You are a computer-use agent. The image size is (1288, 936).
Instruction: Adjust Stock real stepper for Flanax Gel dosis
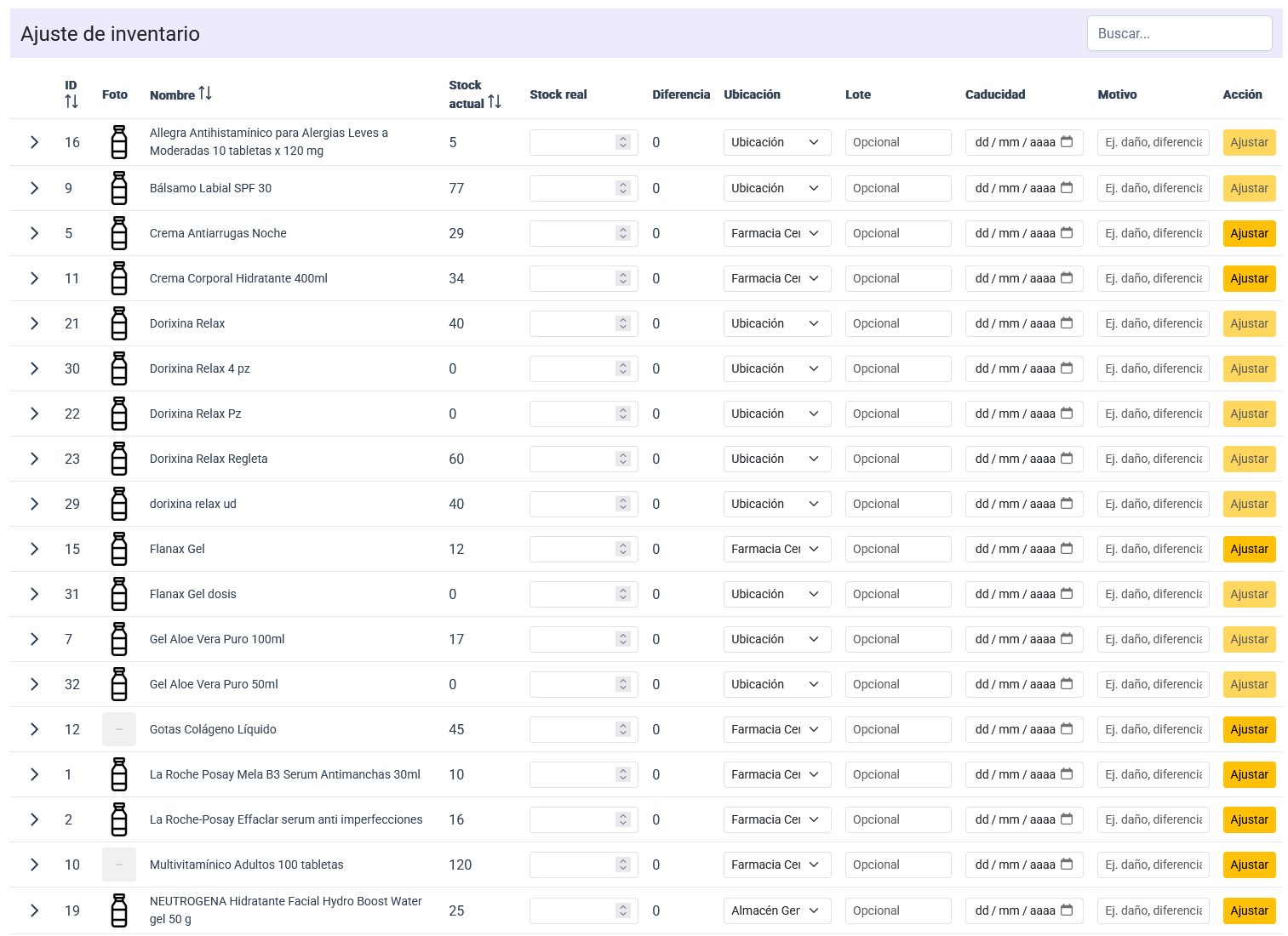tap(623, 594)
